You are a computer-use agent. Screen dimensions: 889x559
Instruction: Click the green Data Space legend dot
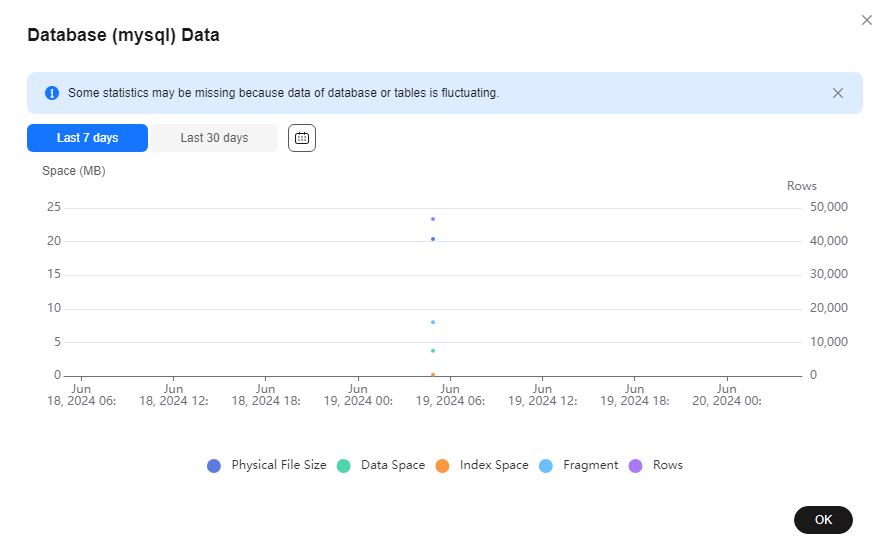[x=344, y=466]
